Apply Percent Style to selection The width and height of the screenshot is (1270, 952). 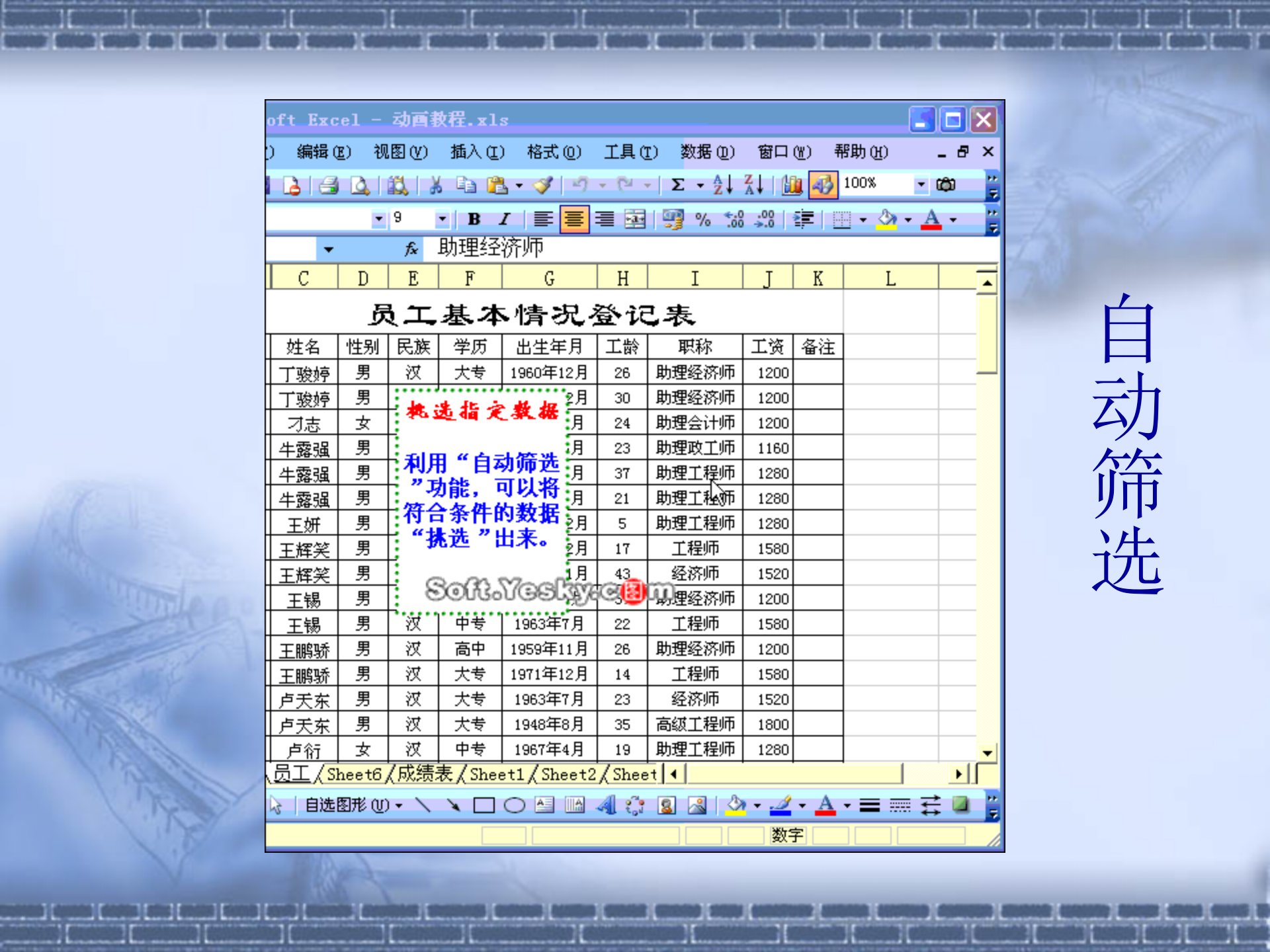[x=702, y=219]
